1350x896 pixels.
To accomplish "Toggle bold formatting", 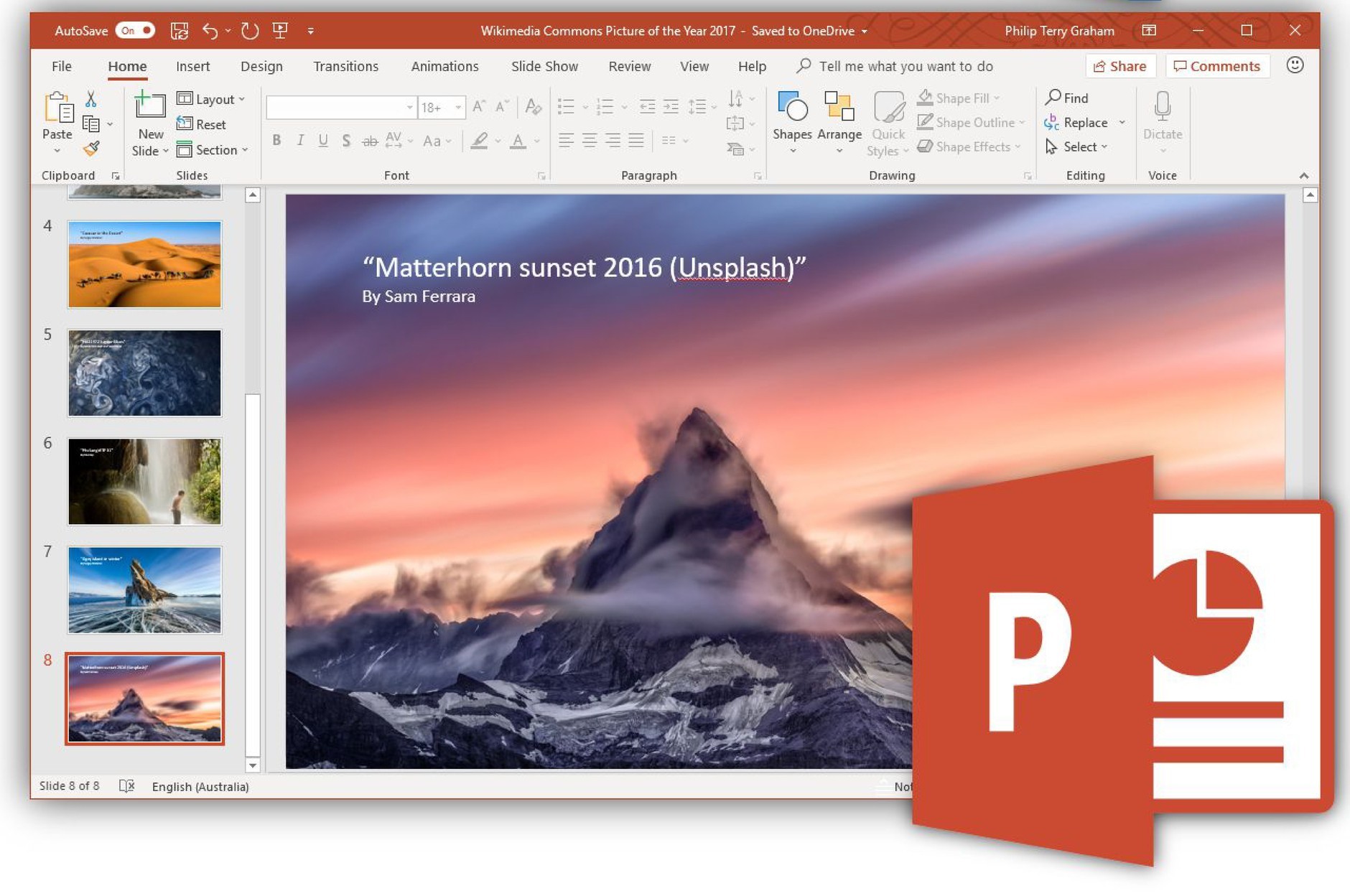I will (x=276, y=141).
